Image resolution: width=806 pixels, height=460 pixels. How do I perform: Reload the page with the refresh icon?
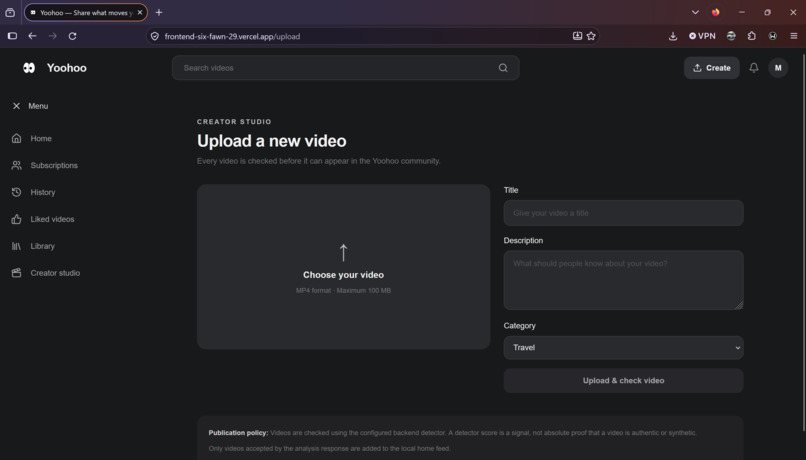[x=72, y=36]
